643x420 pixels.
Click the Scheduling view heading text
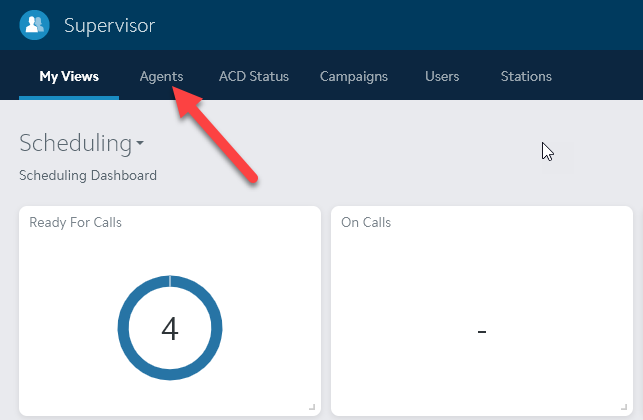(x=75, y=143)
